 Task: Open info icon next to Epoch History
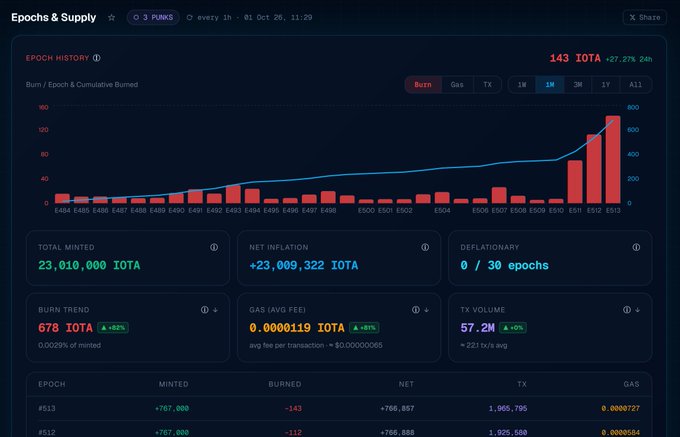coord(97,58)
